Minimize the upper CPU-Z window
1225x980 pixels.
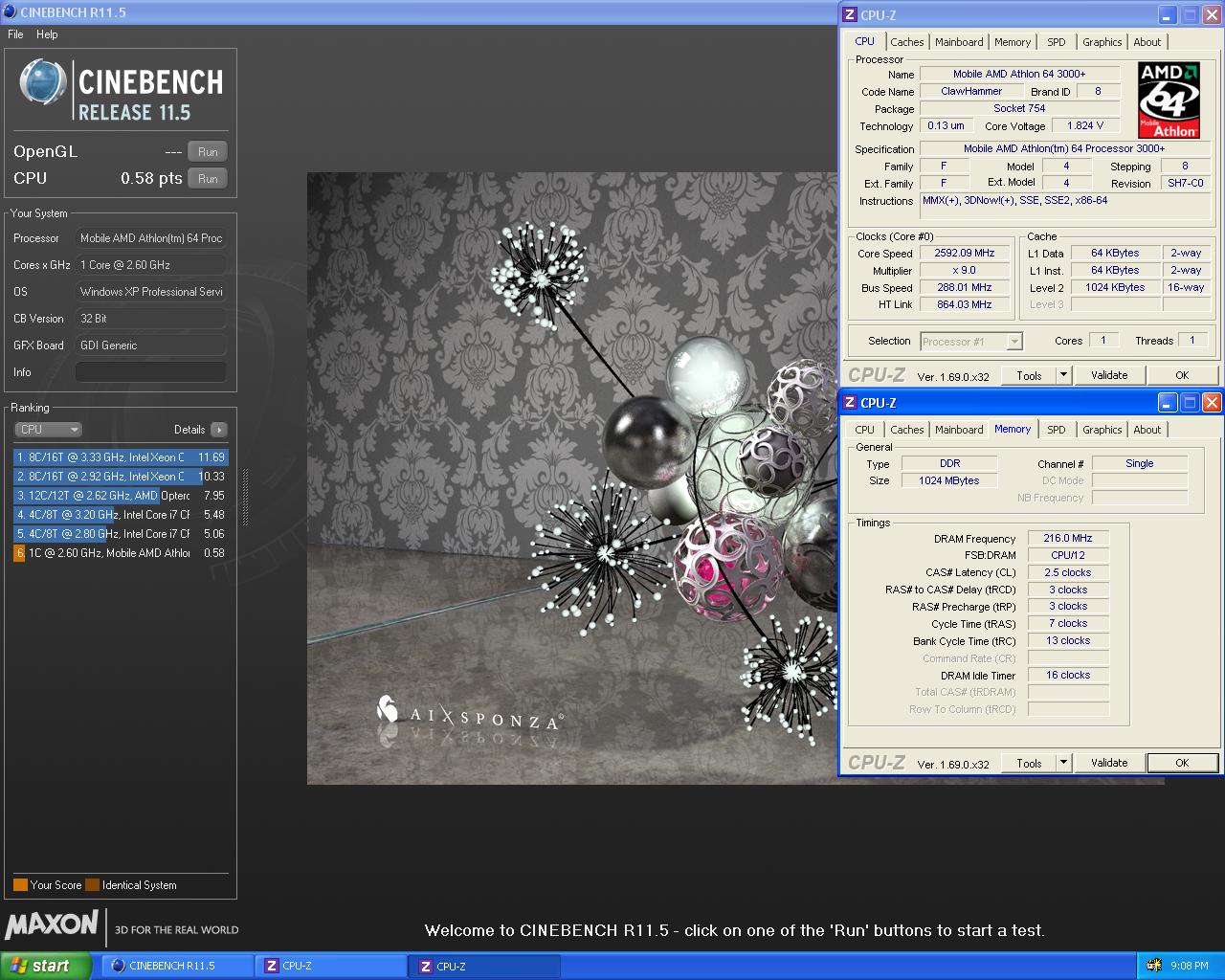[1168, 15]
